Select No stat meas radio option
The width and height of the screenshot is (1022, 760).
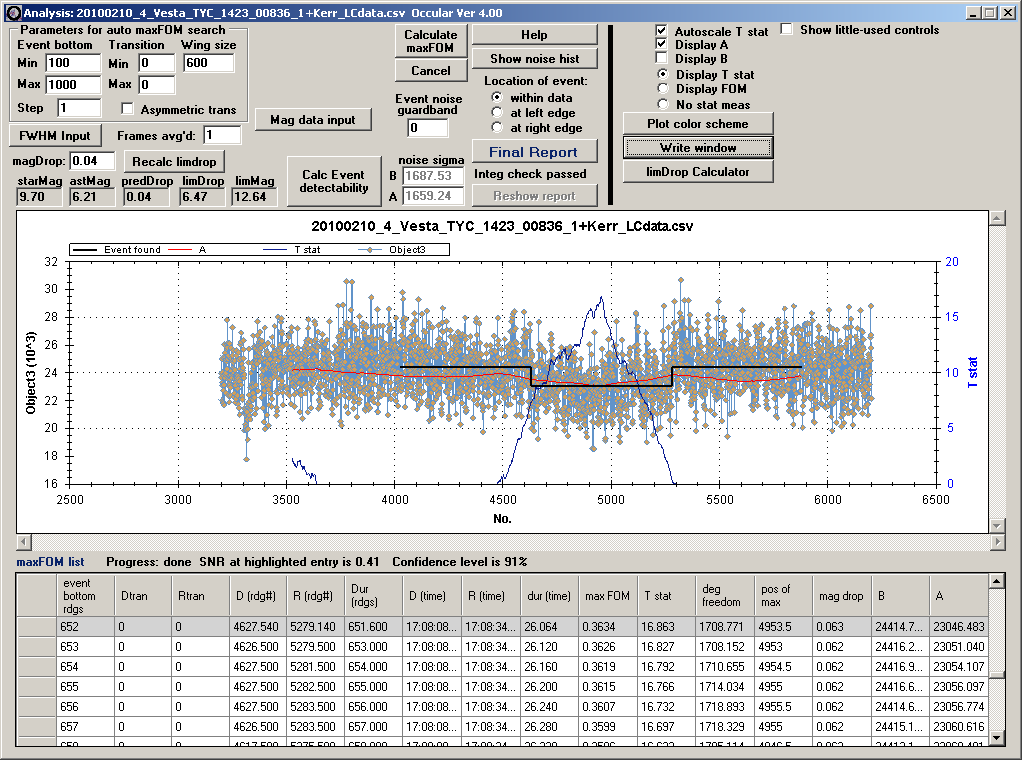point(663,104)
